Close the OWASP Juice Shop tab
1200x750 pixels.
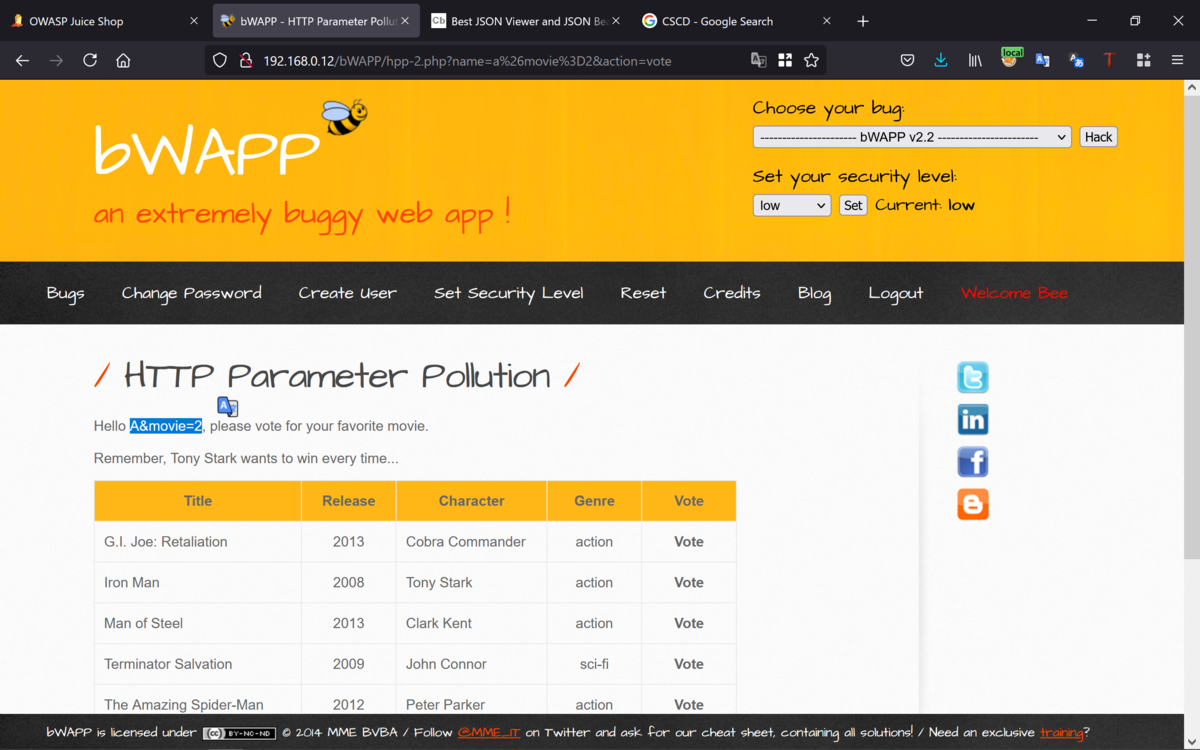tap(194, 21)
